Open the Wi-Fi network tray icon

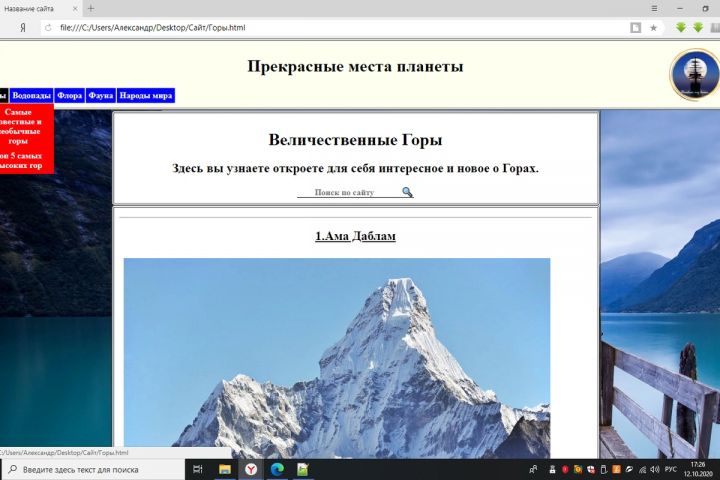pyautogui.click(x=642, y=469)
